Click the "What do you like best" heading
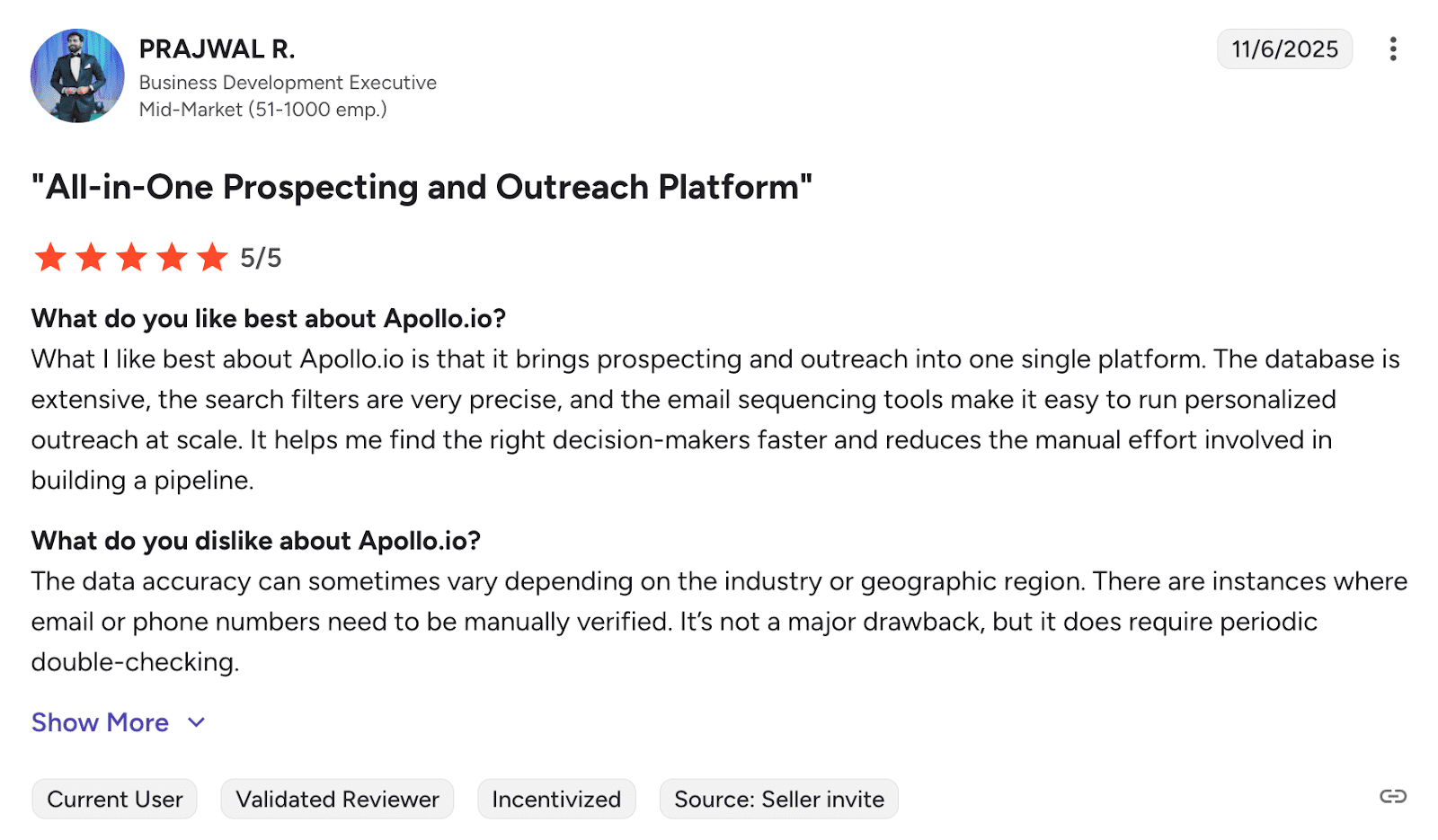Image resolution: width=1438 pixels, height=840 pixels. click(x=269, y=319)
